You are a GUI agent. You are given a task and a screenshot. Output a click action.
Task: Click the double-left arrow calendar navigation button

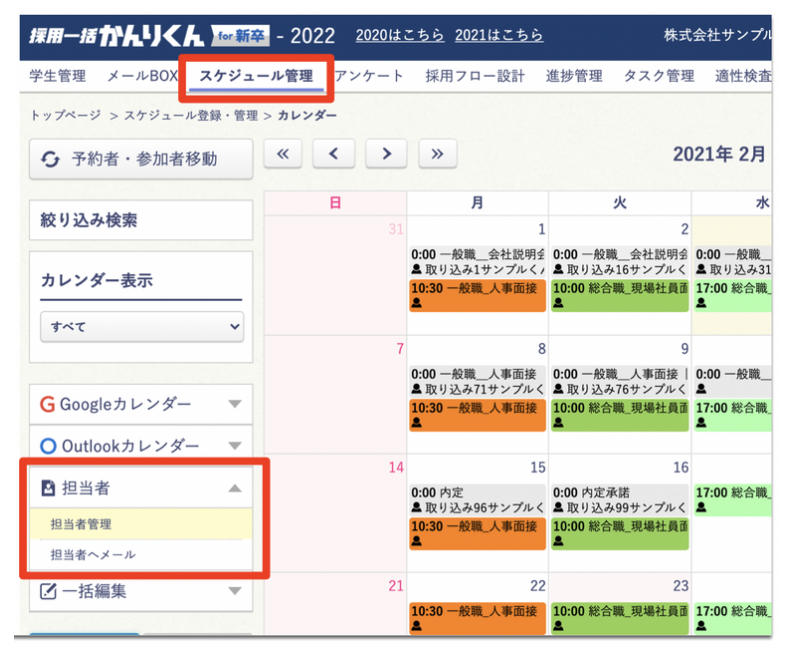click(x=283, y=154)
